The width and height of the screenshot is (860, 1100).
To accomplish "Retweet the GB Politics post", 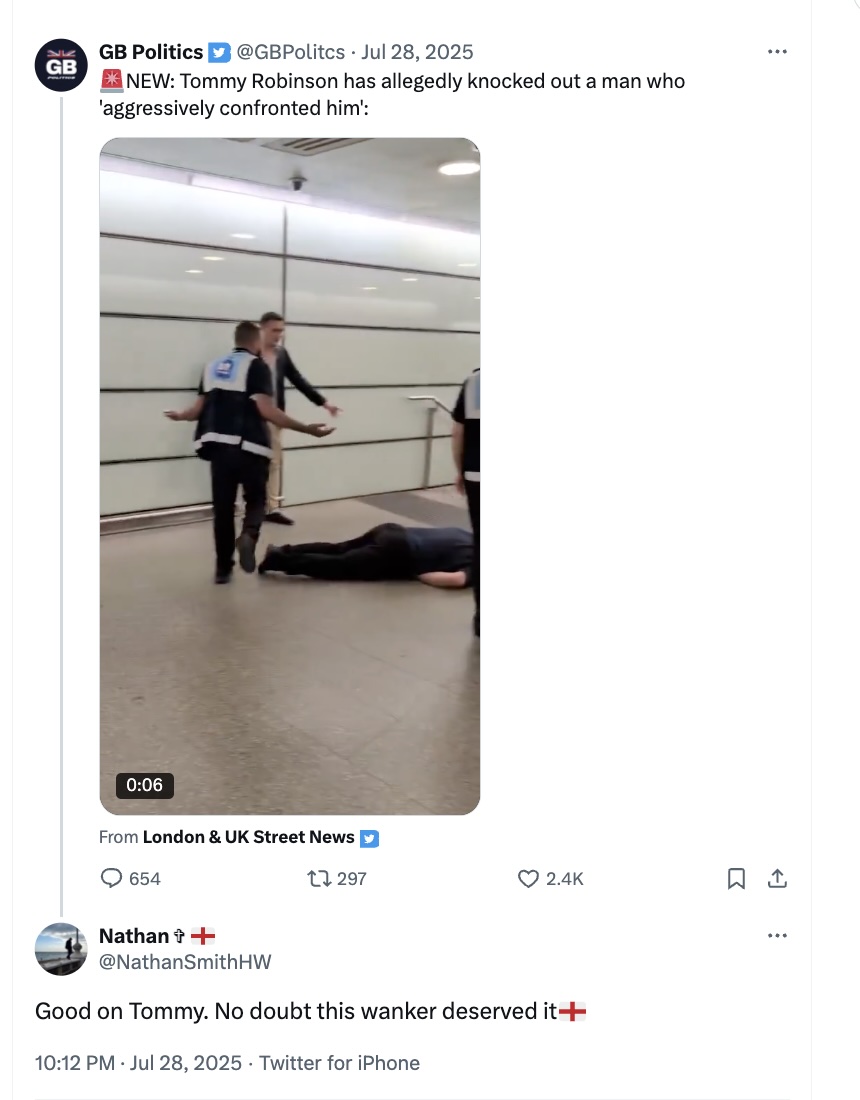I will point(323,878).
